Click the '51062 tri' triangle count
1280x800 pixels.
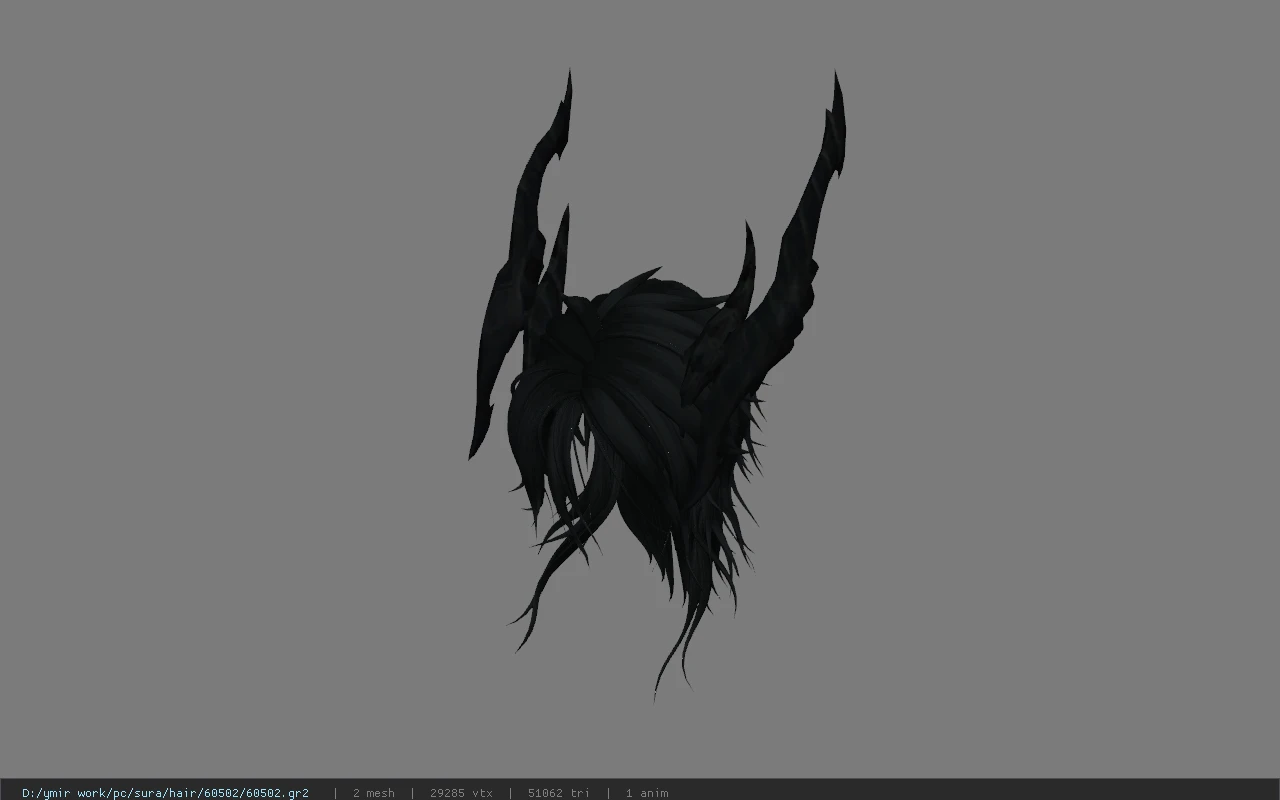559,793
